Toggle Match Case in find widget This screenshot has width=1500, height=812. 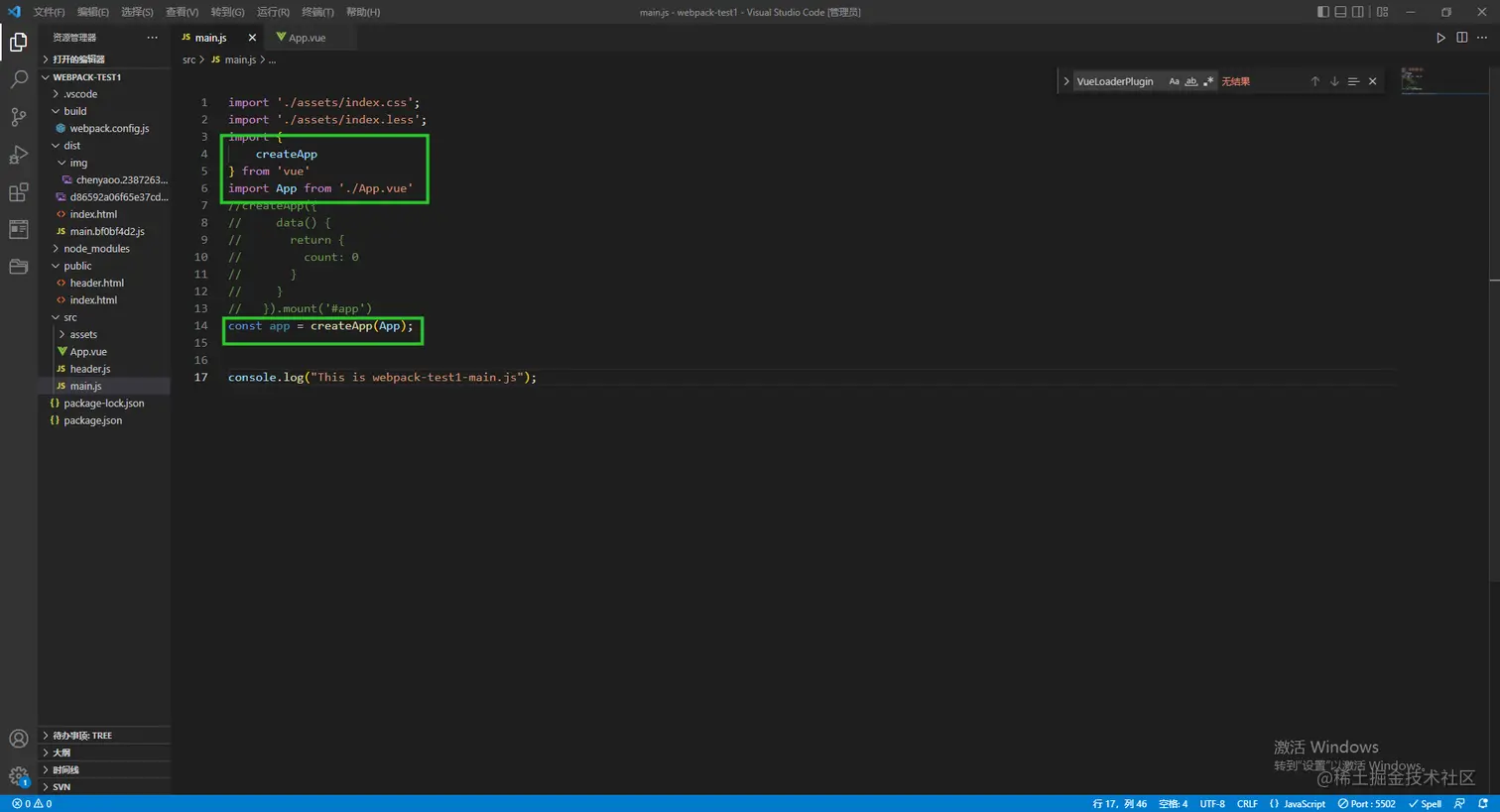pos(1174,81)
